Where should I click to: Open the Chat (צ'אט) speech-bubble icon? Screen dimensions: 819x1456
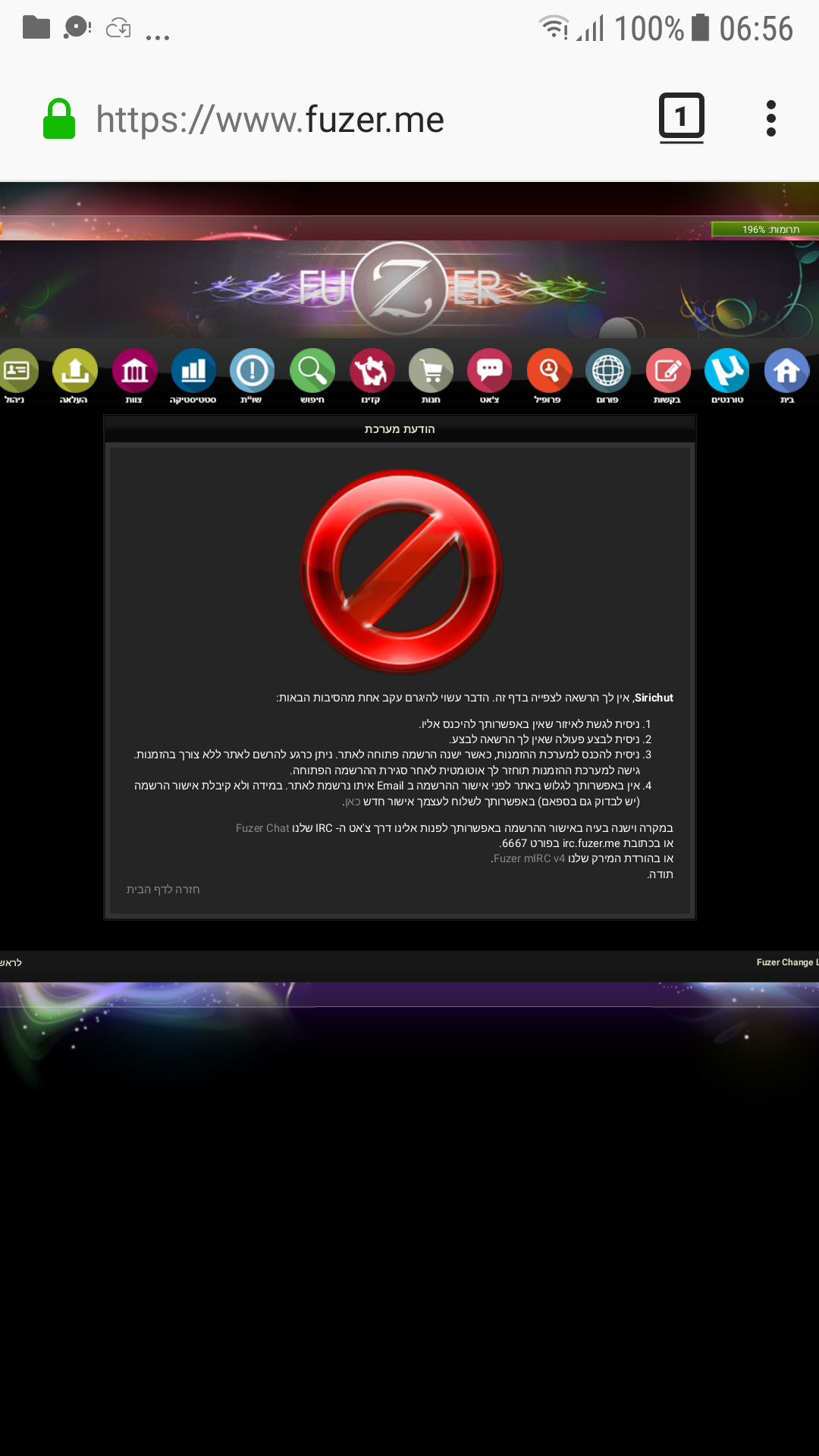pyautogui.click(x=489, y=371)
